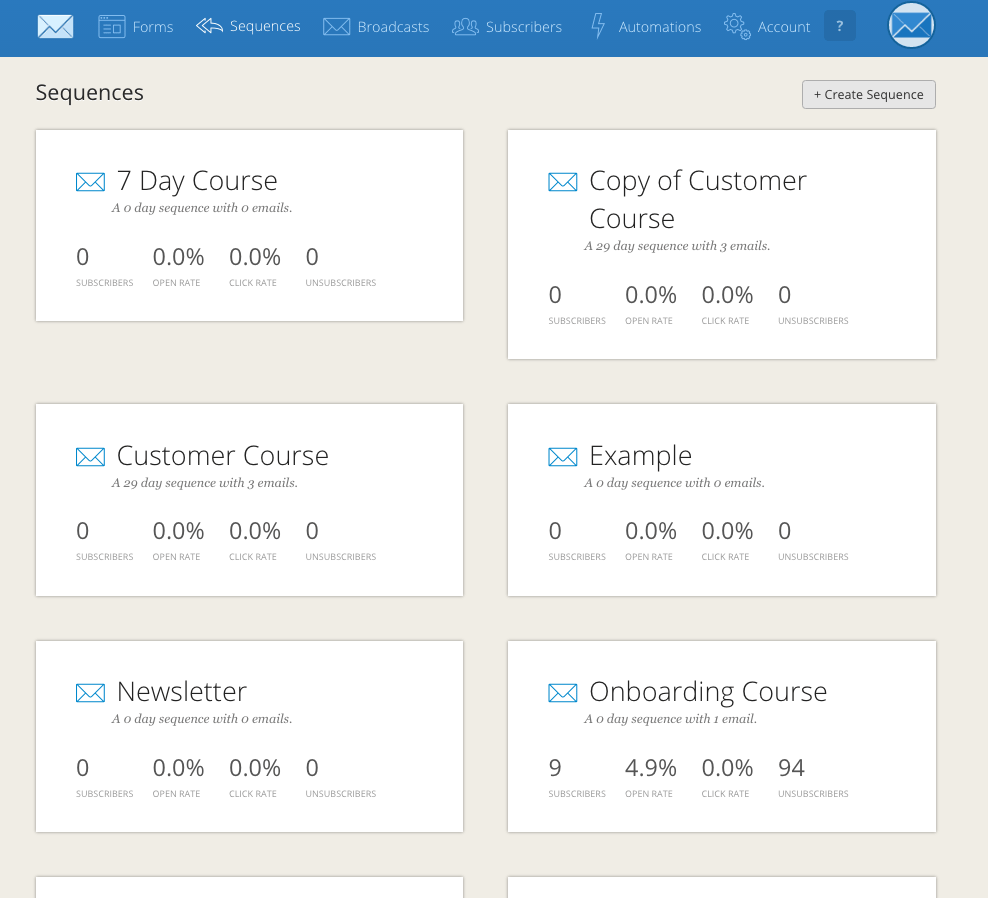Open the Newsletter sequence title
This screenshot has height=898, width=988.
click(x=182, y=692)
